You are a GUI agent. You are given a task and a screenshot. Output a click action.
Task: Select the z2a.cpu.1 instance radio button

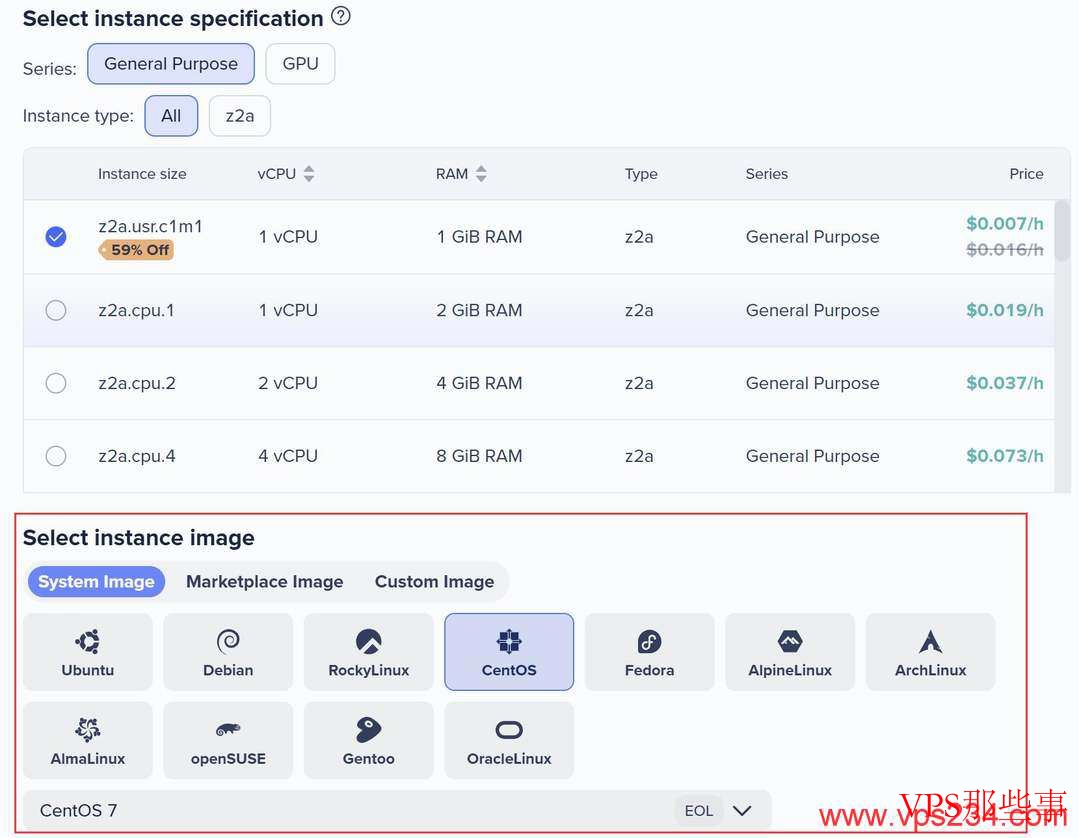coord(56,310)
